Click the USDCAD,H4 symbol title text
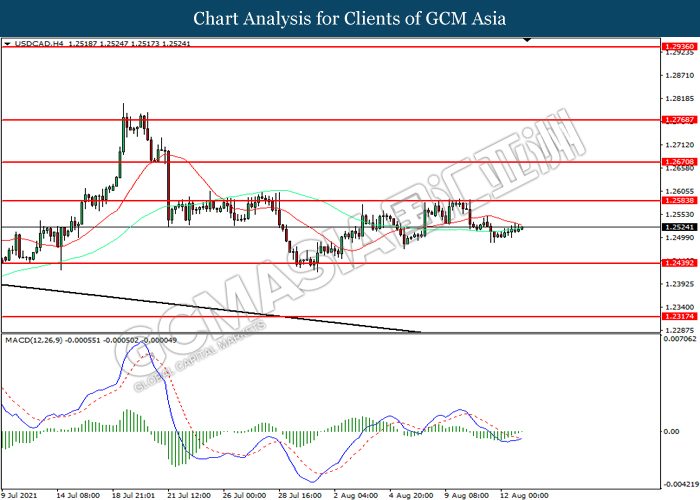The image size is (700, 500). click(x=42, y=44)
